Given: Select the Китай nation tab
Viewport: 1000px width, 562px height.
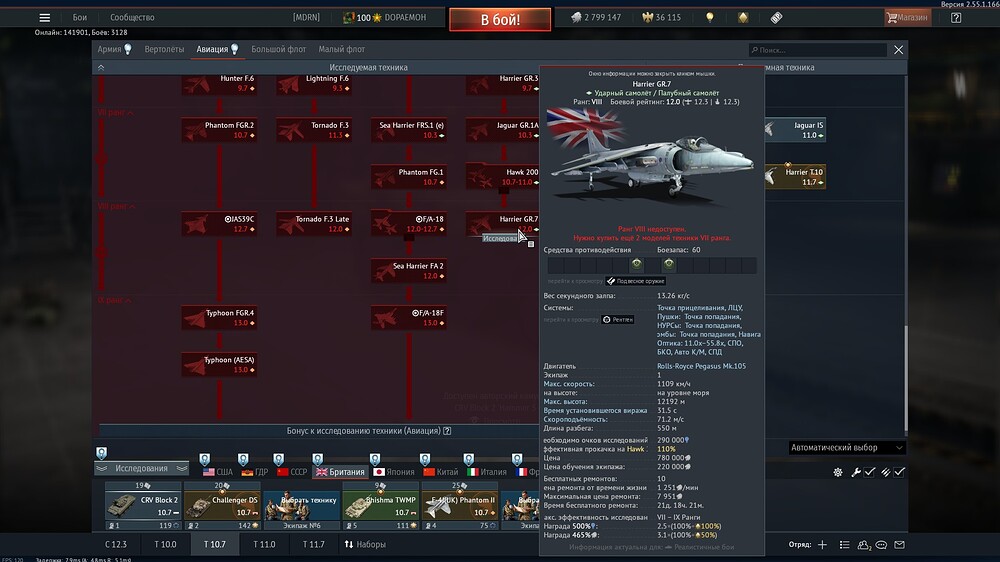Looking at the screenshot, I should pos(441,472).
